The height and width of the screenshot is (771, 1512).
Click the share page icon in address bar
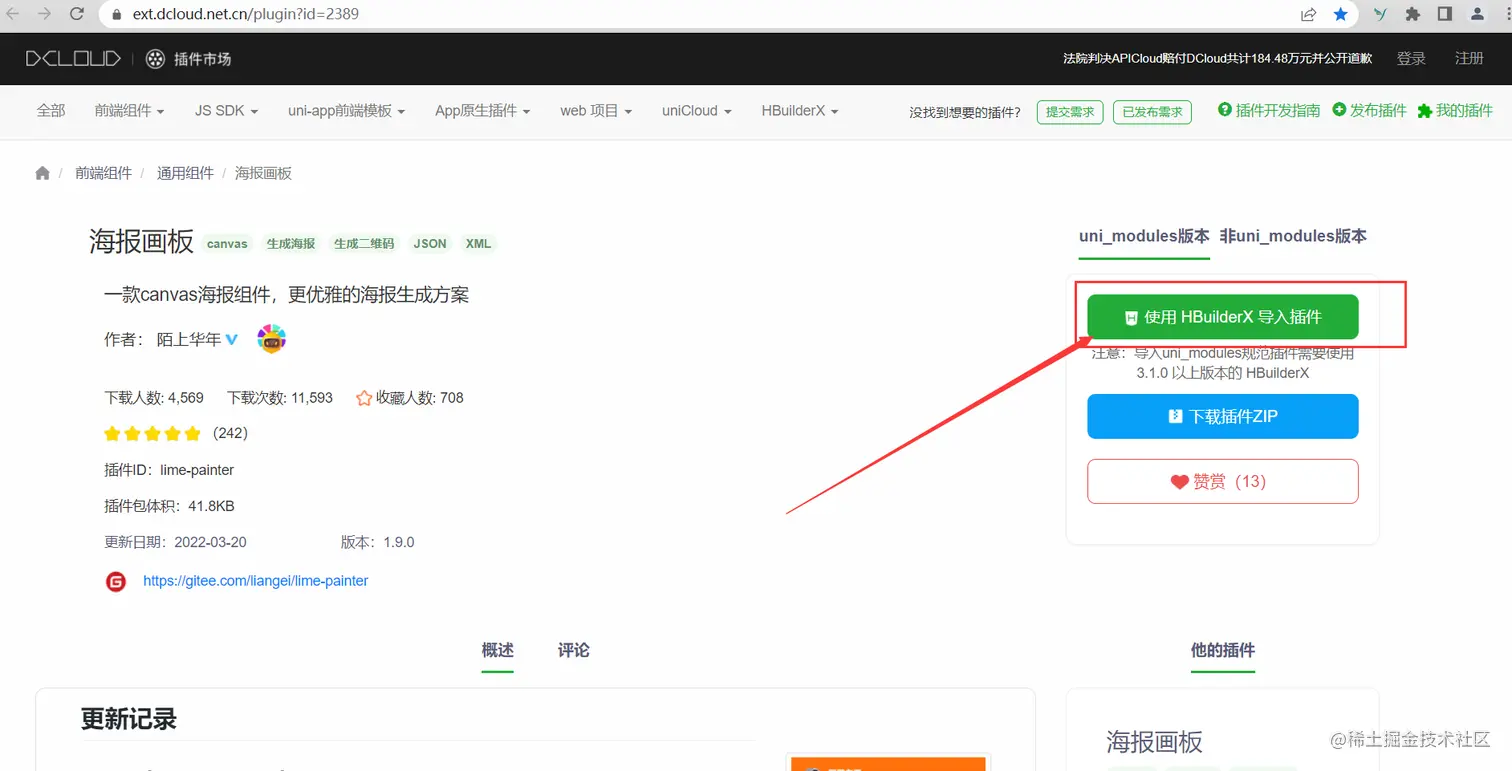pyautogui.click(x=1308, y=14)
